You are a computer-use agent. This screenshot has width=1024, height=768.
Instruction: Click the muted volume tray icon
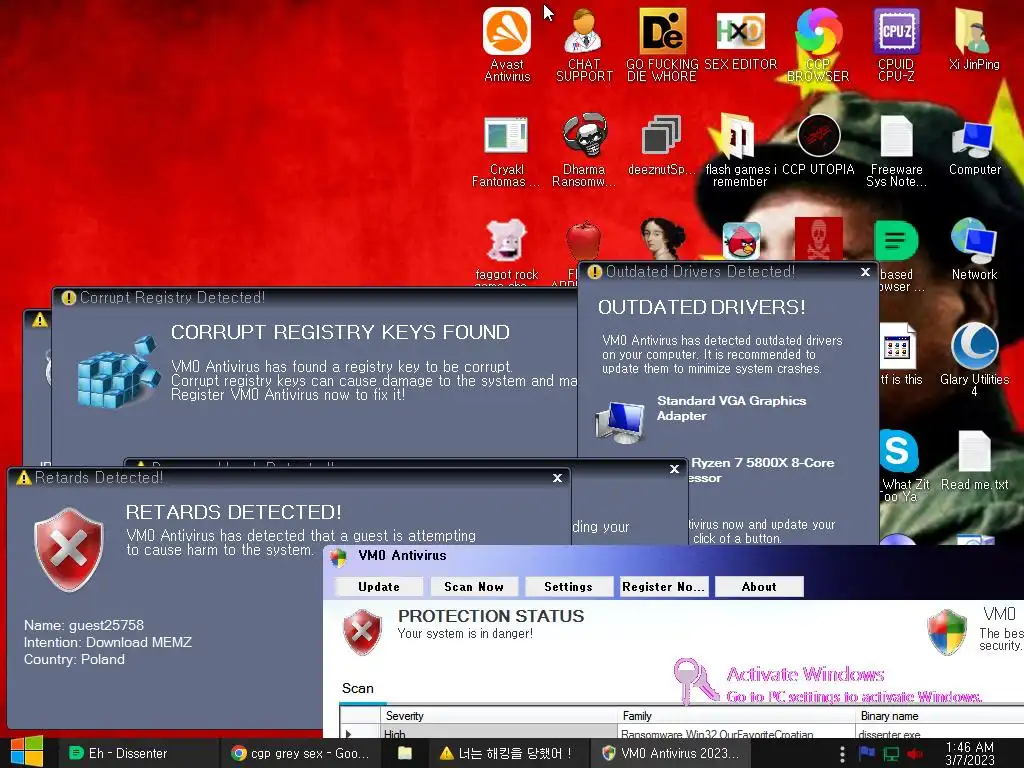(915, 754)
